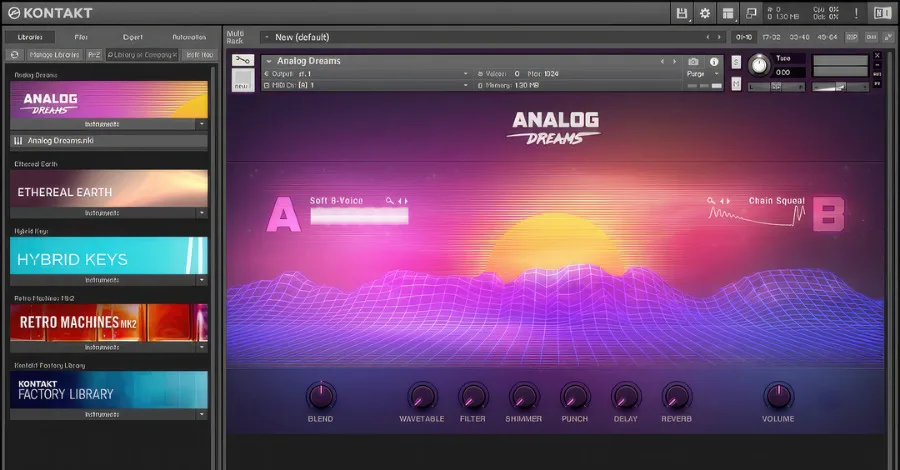Screen dimensions: 900x470
Task: Select rack page 17-32
Action: point(771,37)
